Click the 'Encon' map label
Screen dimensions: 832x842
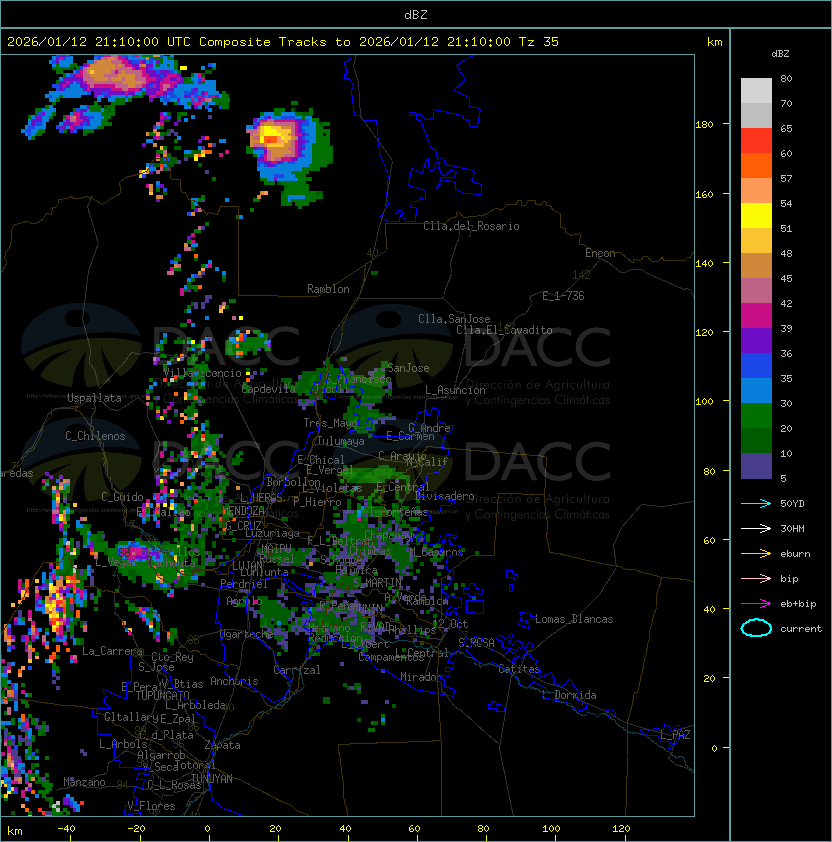tap(600, 253)
